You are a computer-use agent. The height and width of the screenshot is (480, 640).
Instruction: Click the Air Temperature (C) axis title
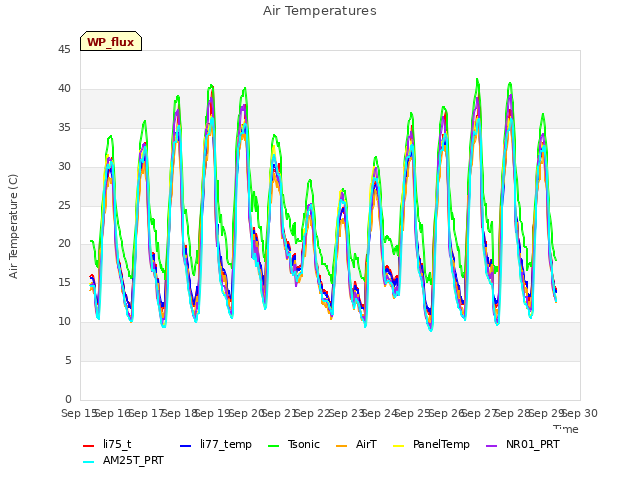click(13, 226)
